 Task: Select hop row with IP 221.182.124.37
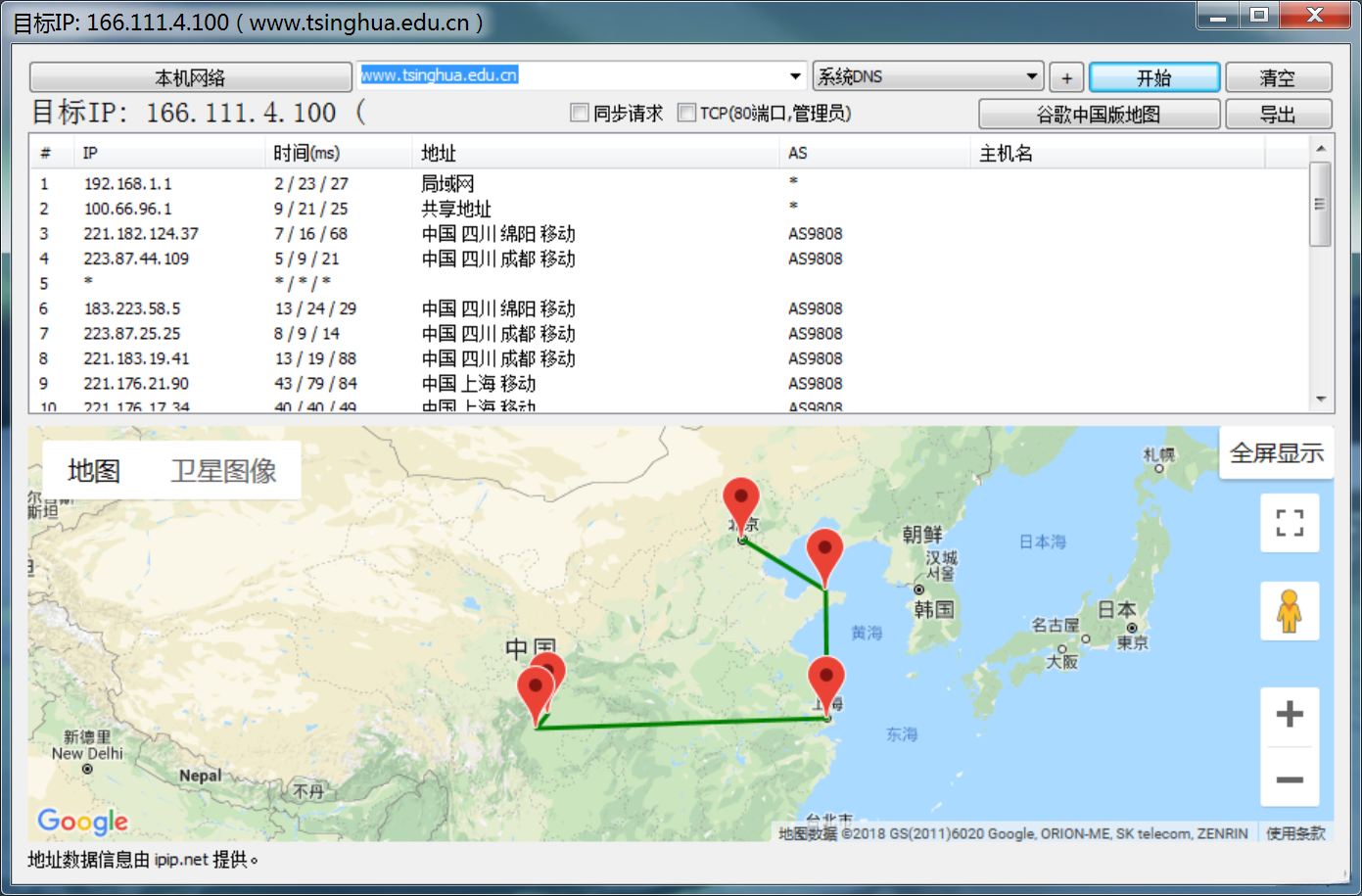[670, 233]
